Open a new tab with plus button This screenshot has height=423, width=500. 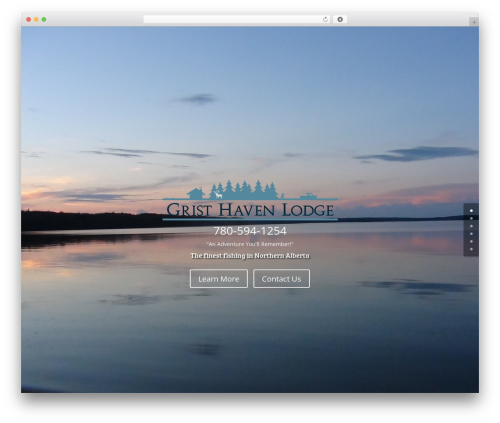[474, 22]
